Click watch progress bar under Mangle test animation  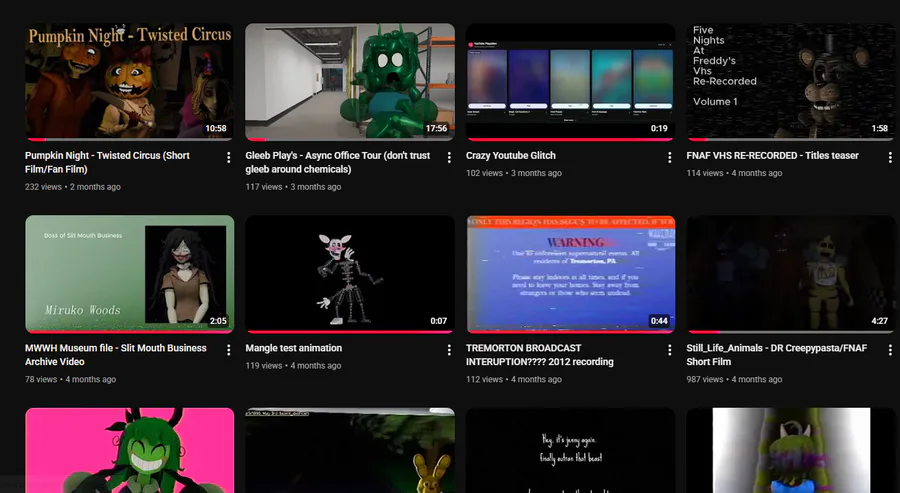tap(350, 332)
